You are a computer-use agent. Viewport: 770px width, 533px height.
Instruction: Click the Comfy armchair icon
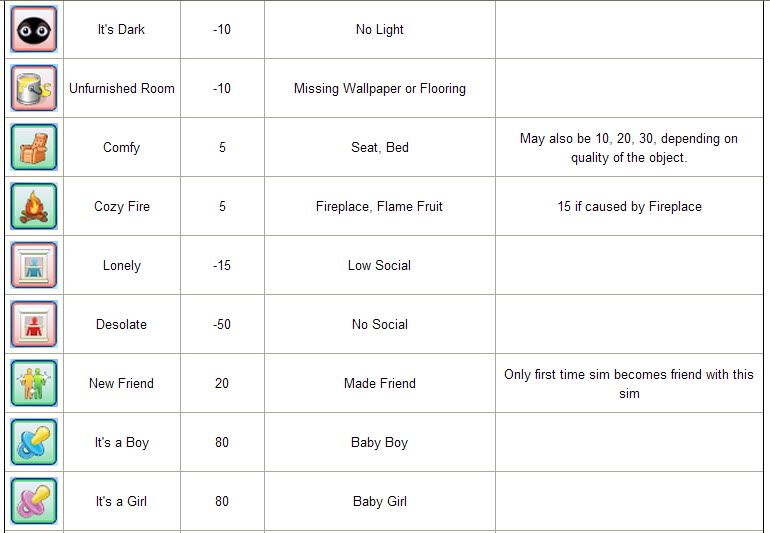34,147
